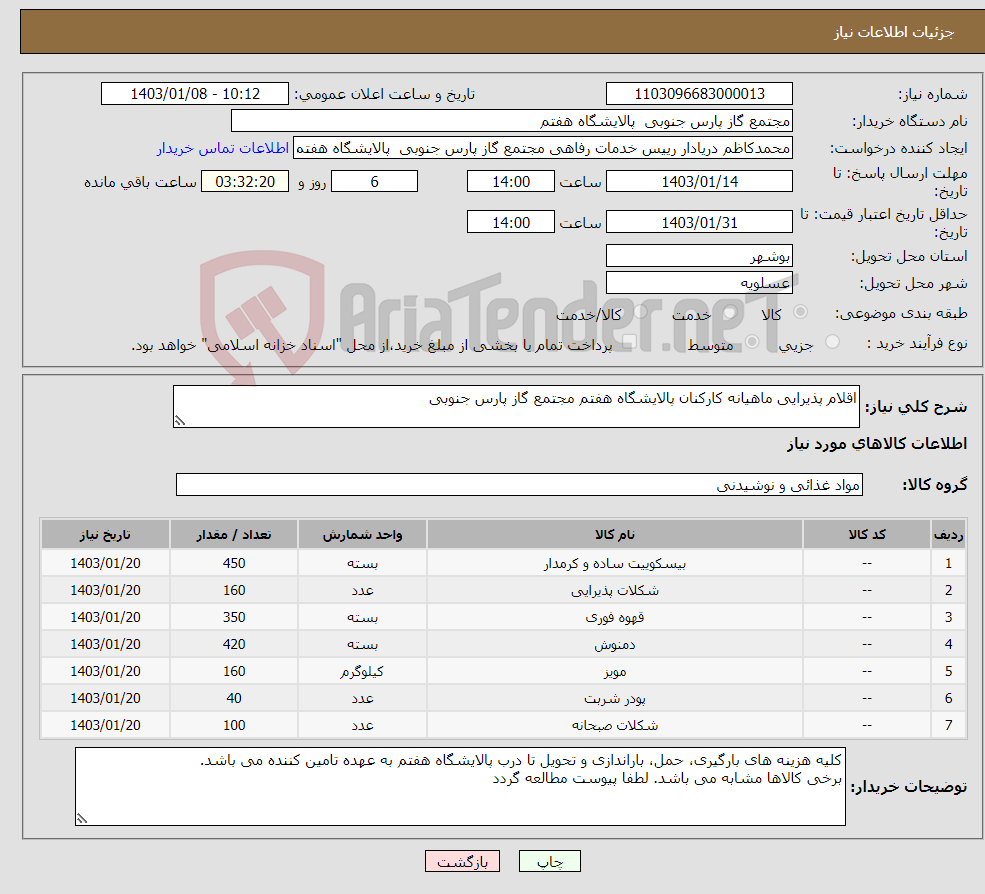The width and height of the screenshot is (985, 894).
Task: Click the delivery city field عسلویه
Action: [699, 283]
